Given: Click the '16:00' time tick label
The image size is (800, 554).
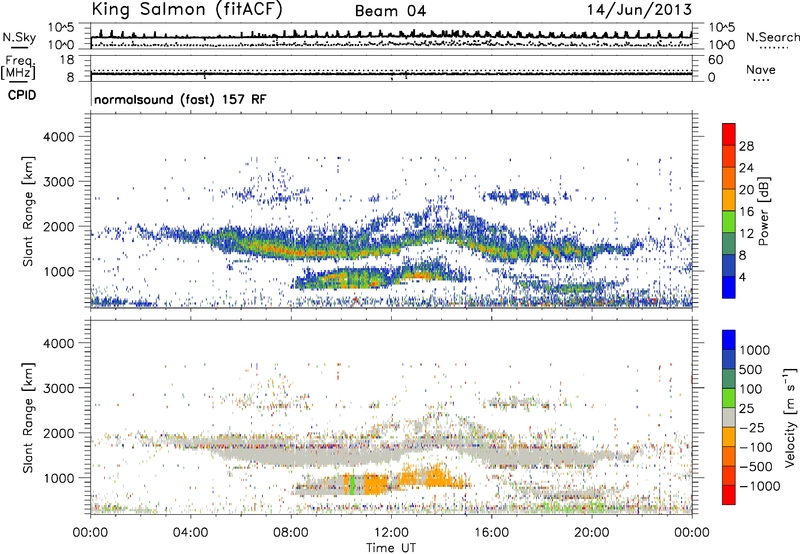Looking at the screenshot, I should point(492,533).
